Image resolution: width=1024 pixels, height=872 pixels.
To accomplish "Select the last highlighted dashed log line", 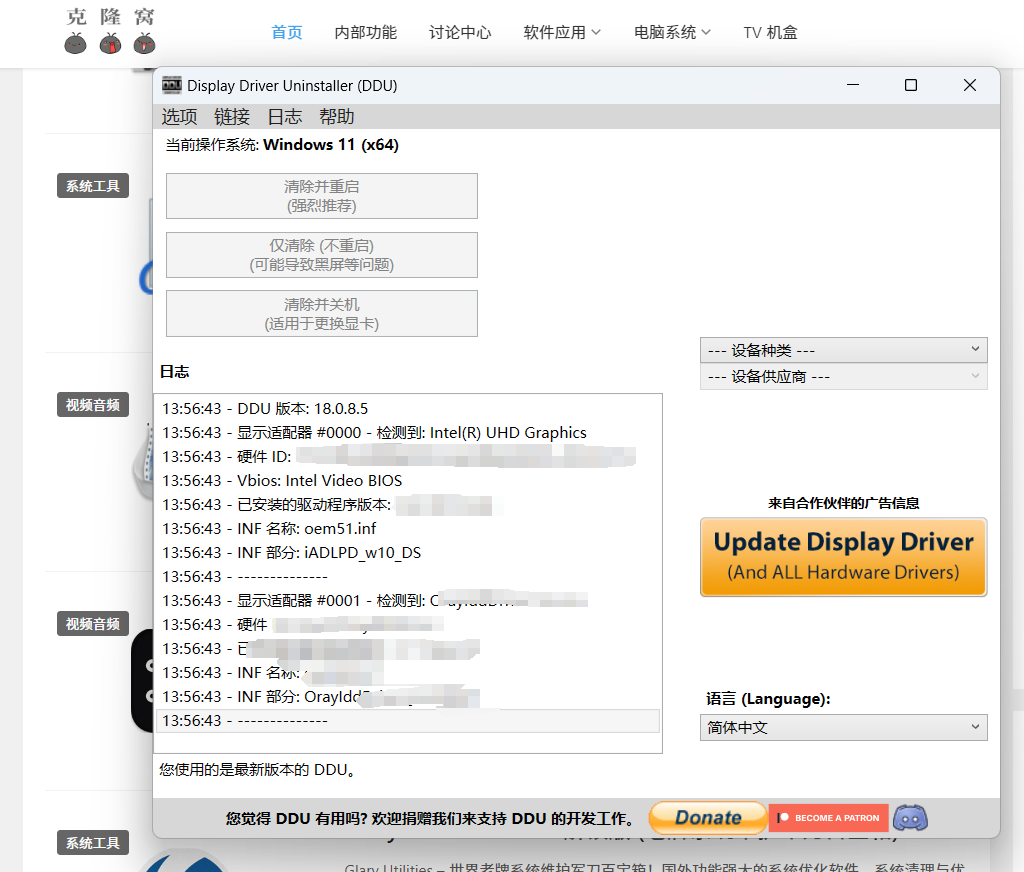I will (408, 720).
